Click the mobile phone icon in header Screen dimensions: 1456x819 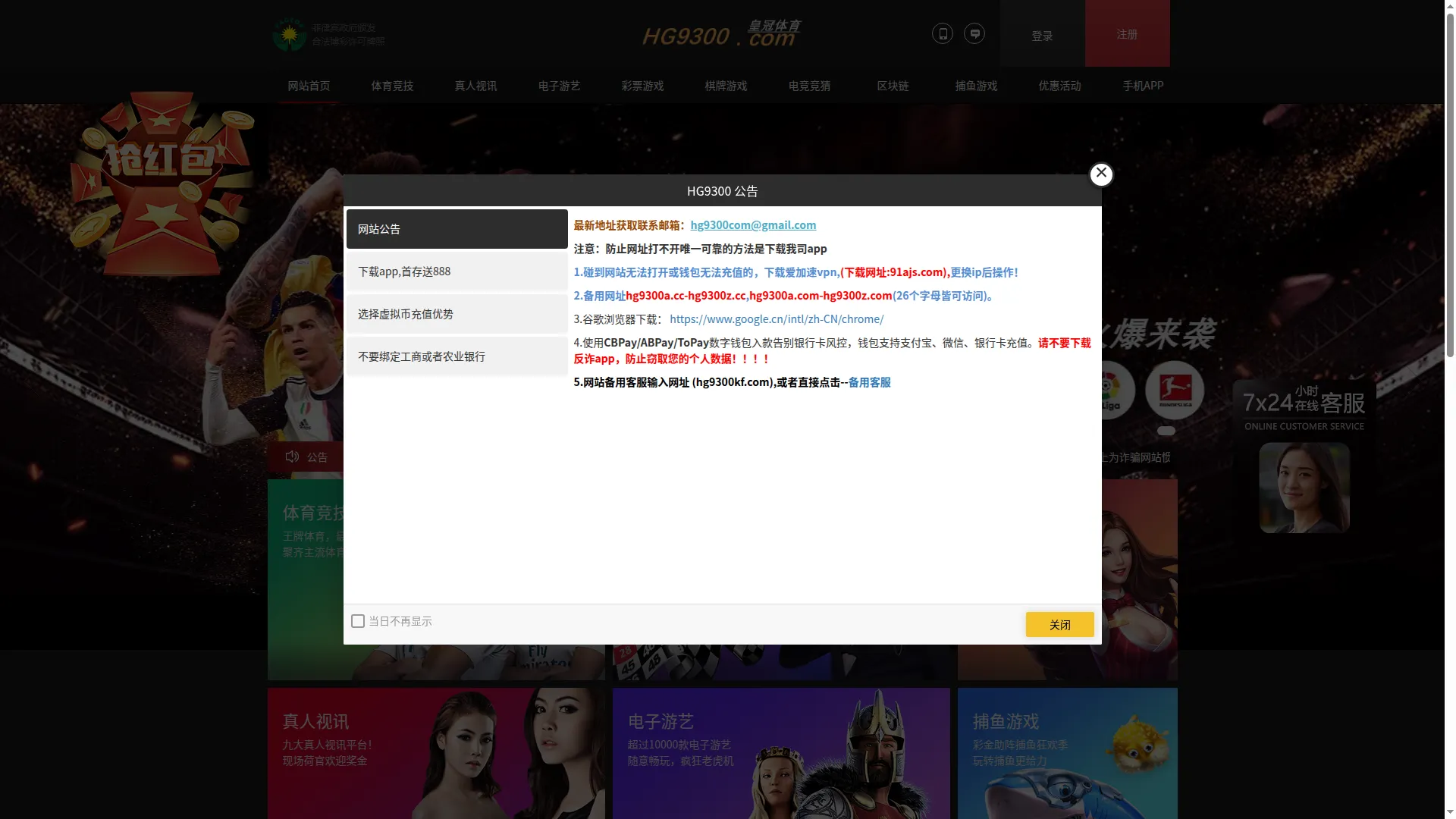click(942, 33)
